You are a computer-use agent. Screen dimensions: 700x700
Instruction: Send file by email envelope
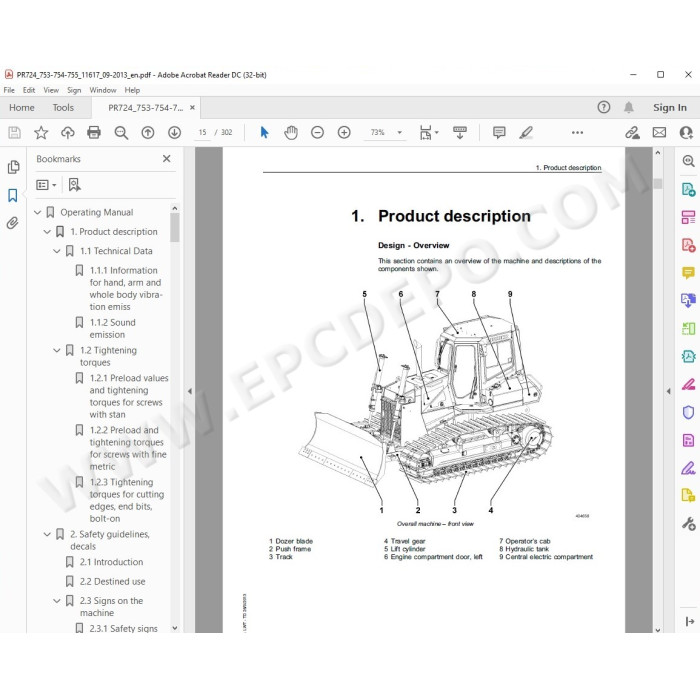coord(659,133)
